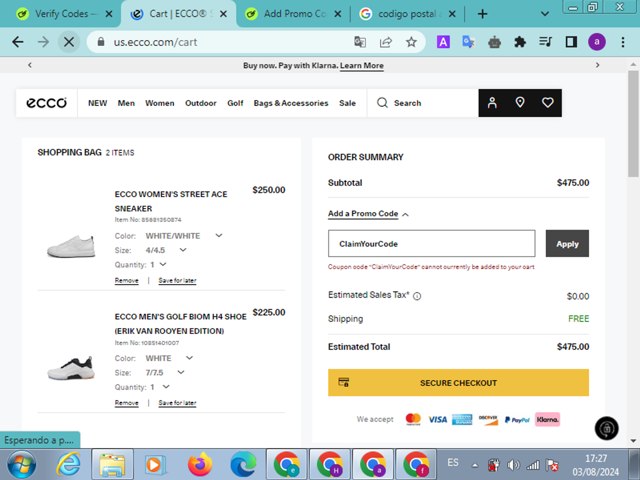Open the Men menu
The height and width of the screenshot is (480, 640).
point(126,103)
